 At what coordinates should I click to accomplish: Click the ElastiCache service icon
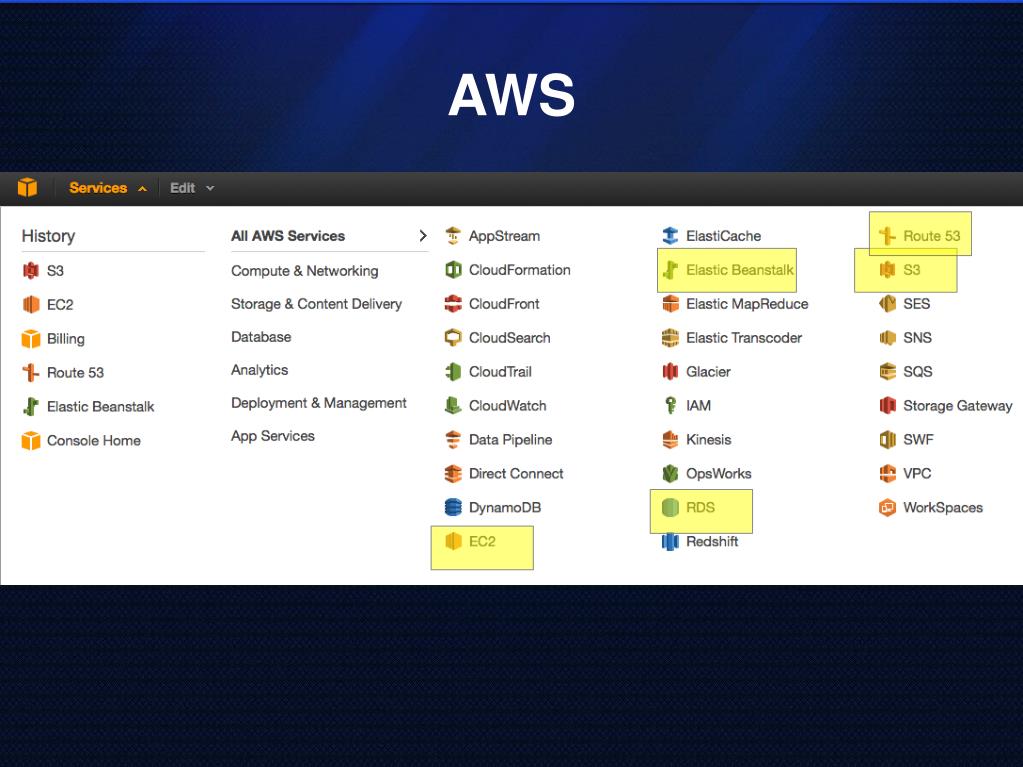point(670,235)
